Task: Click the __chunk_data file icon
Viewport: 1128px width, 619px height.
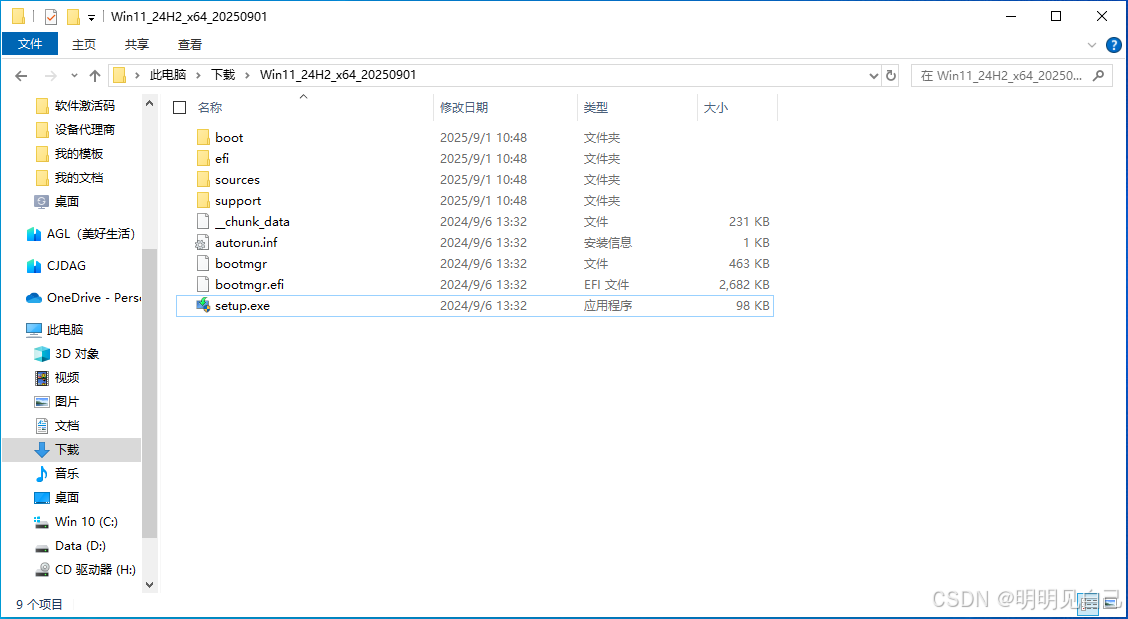Action: click(203, 222)
